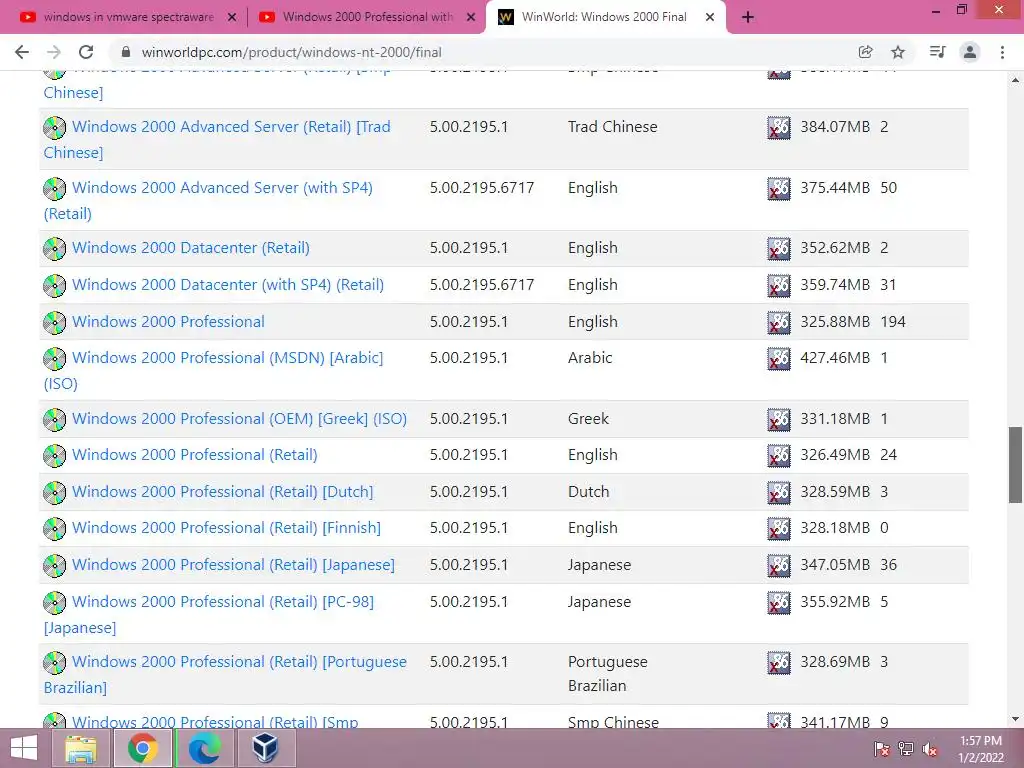Click the 347.05MB size value
1024x768 pixels.
(835, 565)
